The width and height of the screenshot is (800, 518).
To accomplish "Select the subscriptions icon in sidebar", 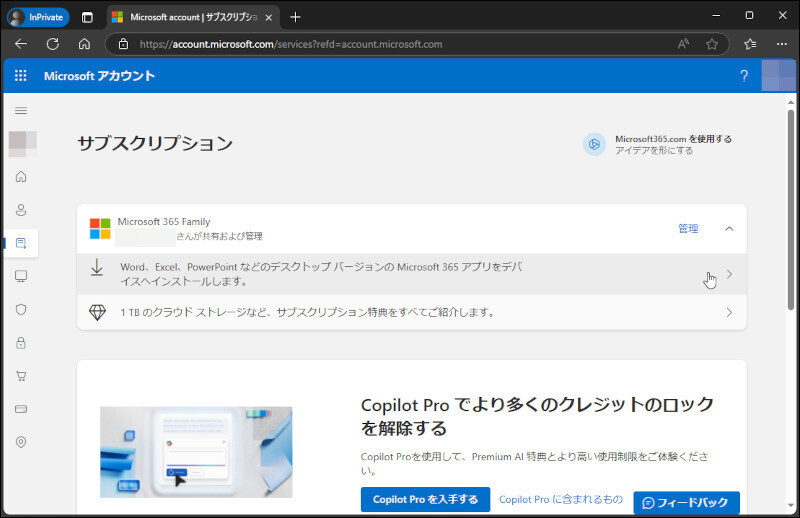I will [x=21, y=243].
